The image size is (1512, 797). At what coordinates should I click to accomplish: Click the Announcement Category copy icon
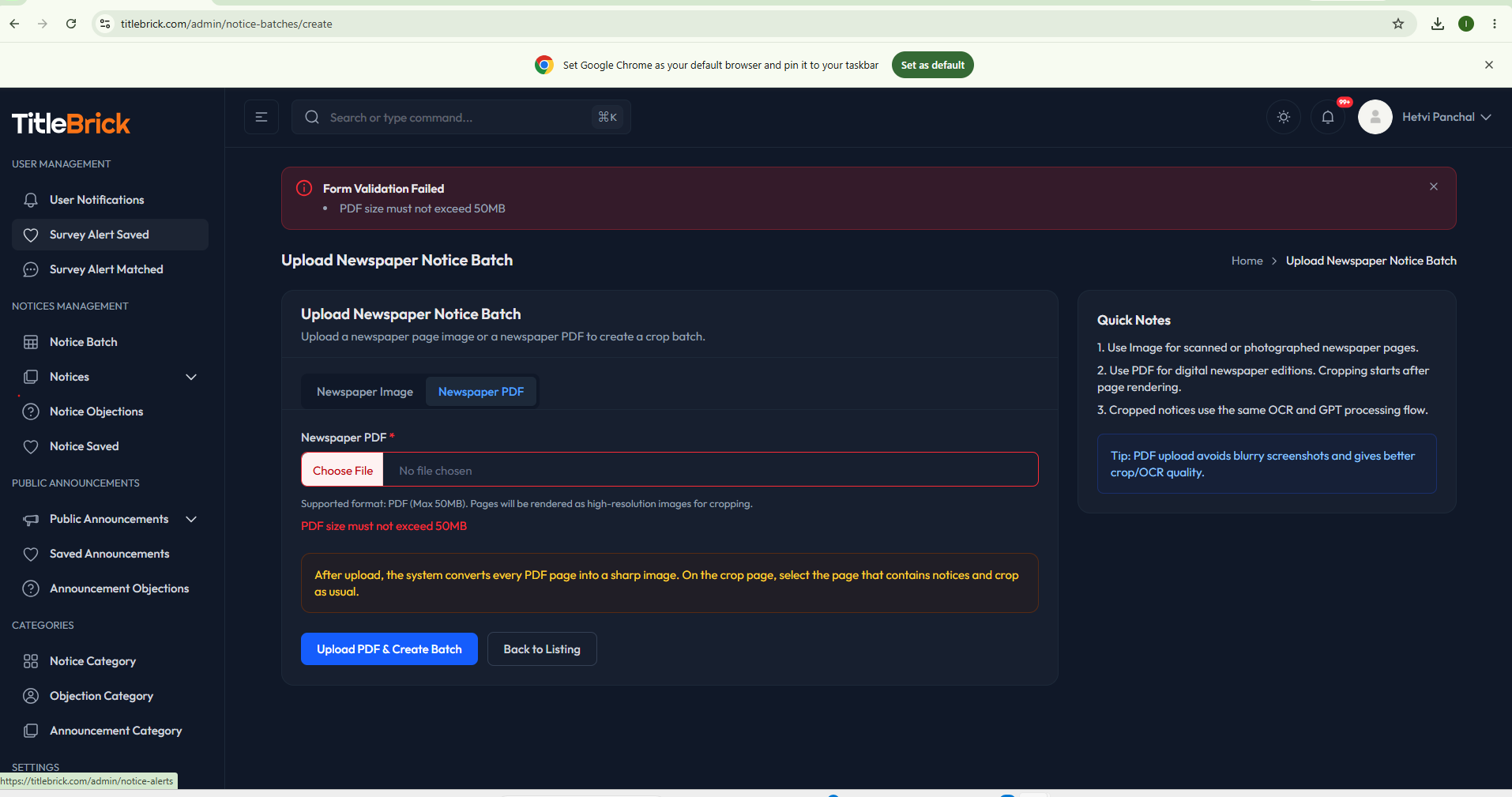pos(31,731)
